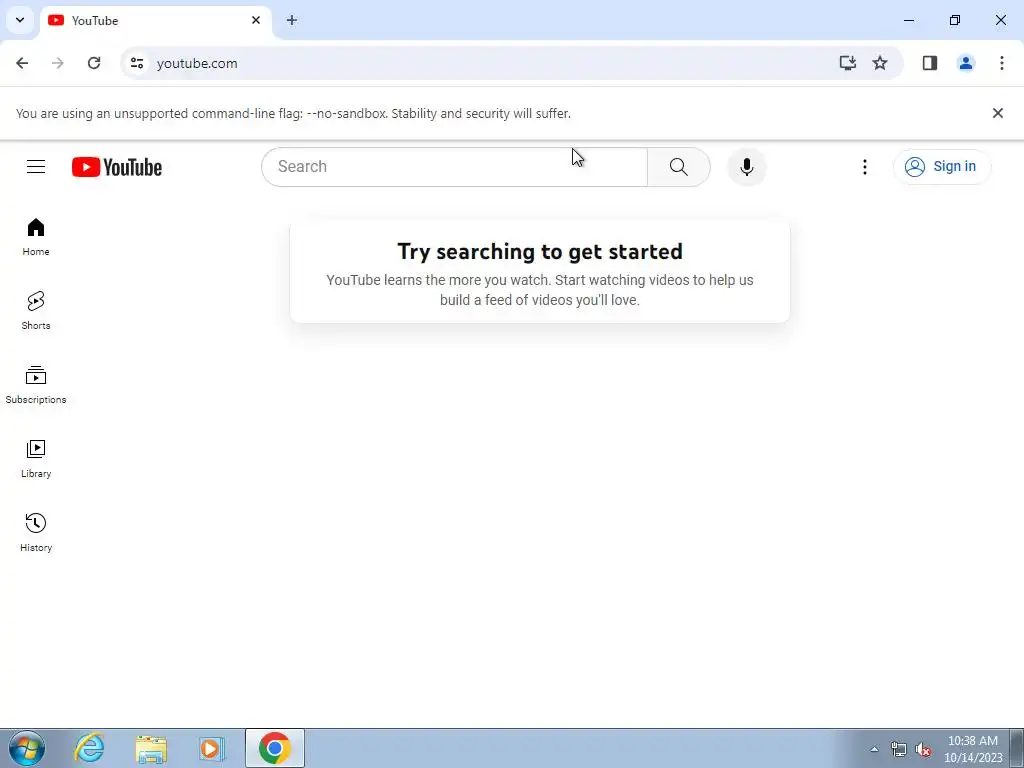Open the YouTube hamburger guide menu
Image resolution: width=1024 pixels, height=768 pixels.
36,167
